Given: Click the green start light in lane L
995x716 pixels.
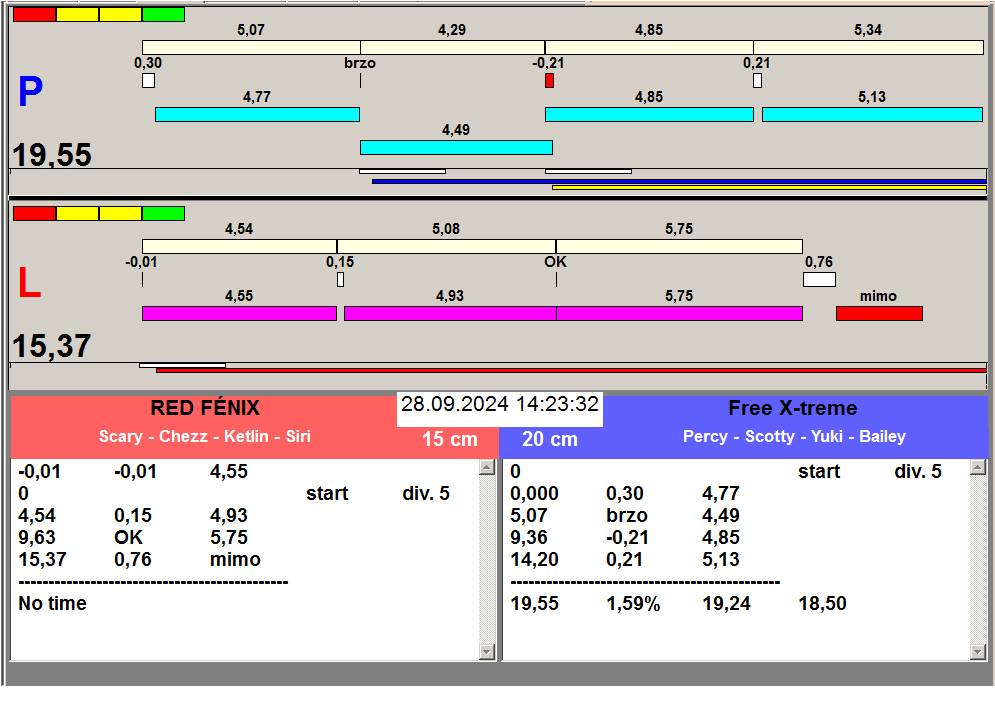Looking at the screenshot, I should tap(164, 213).
